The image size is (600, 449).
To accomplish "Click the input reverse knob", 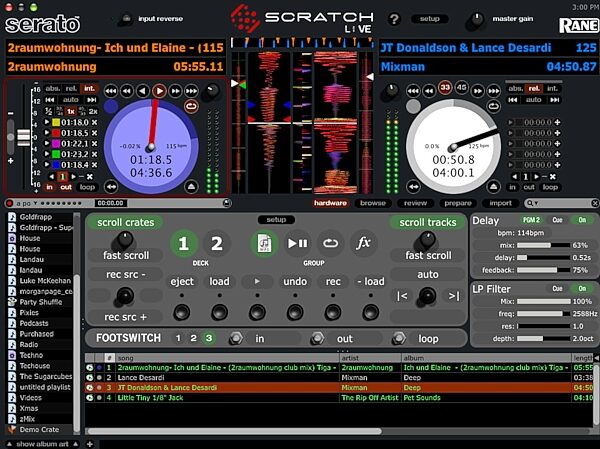I will [x=125, y=19].
